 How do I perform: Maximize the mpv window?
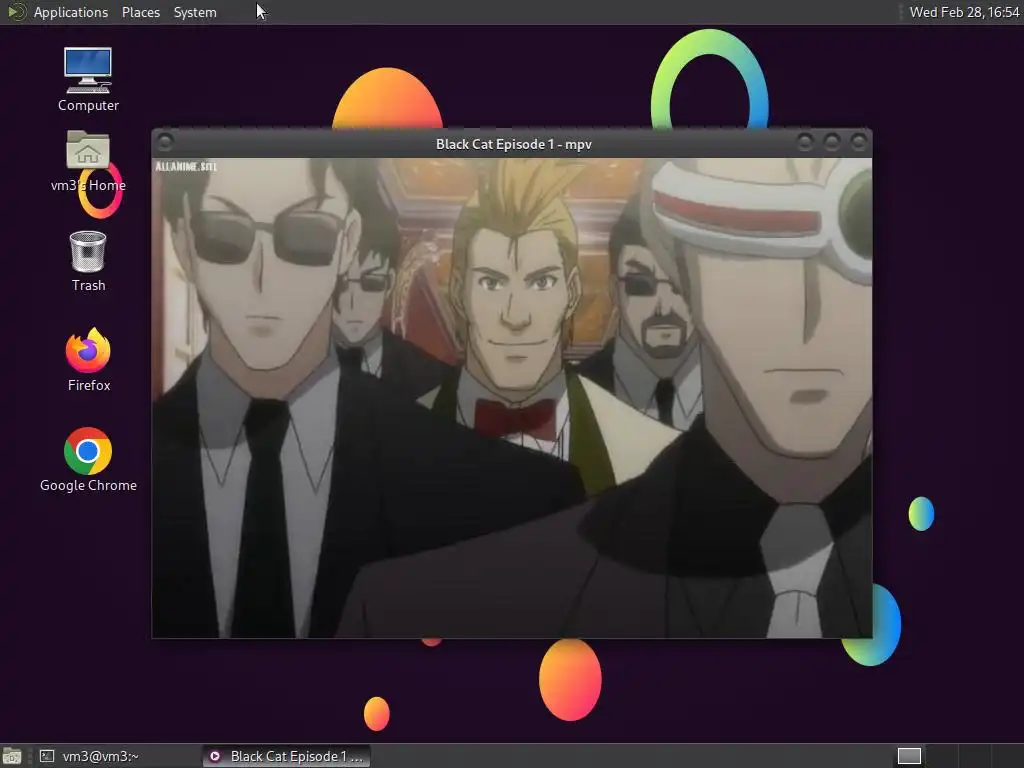click(x=831, y=142)
